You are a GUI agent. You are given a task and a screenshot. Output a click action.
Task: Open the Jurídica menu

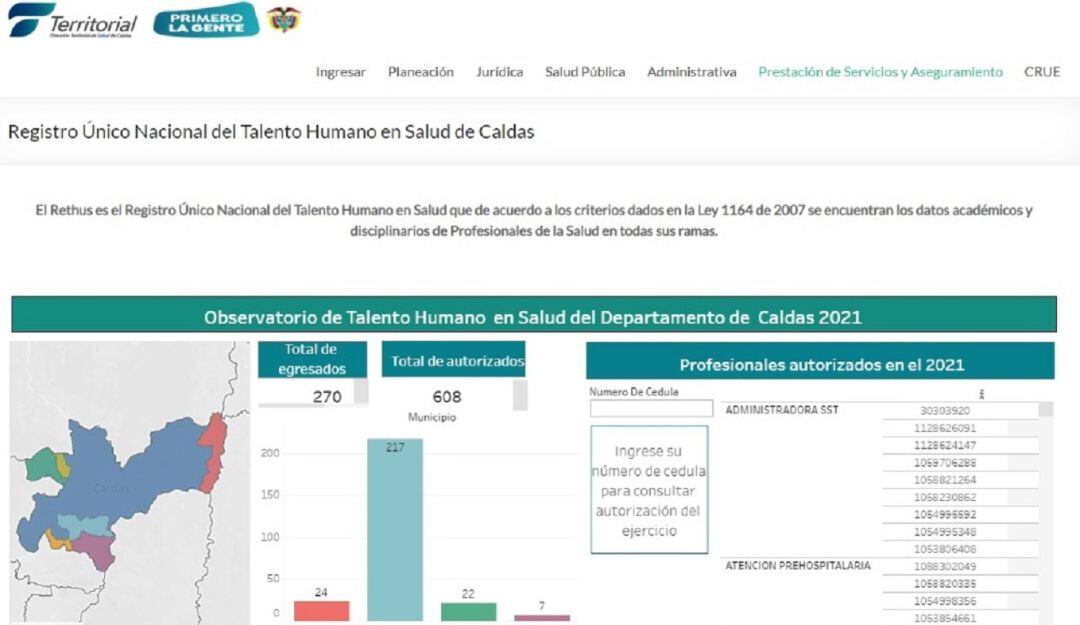[502, 72]
